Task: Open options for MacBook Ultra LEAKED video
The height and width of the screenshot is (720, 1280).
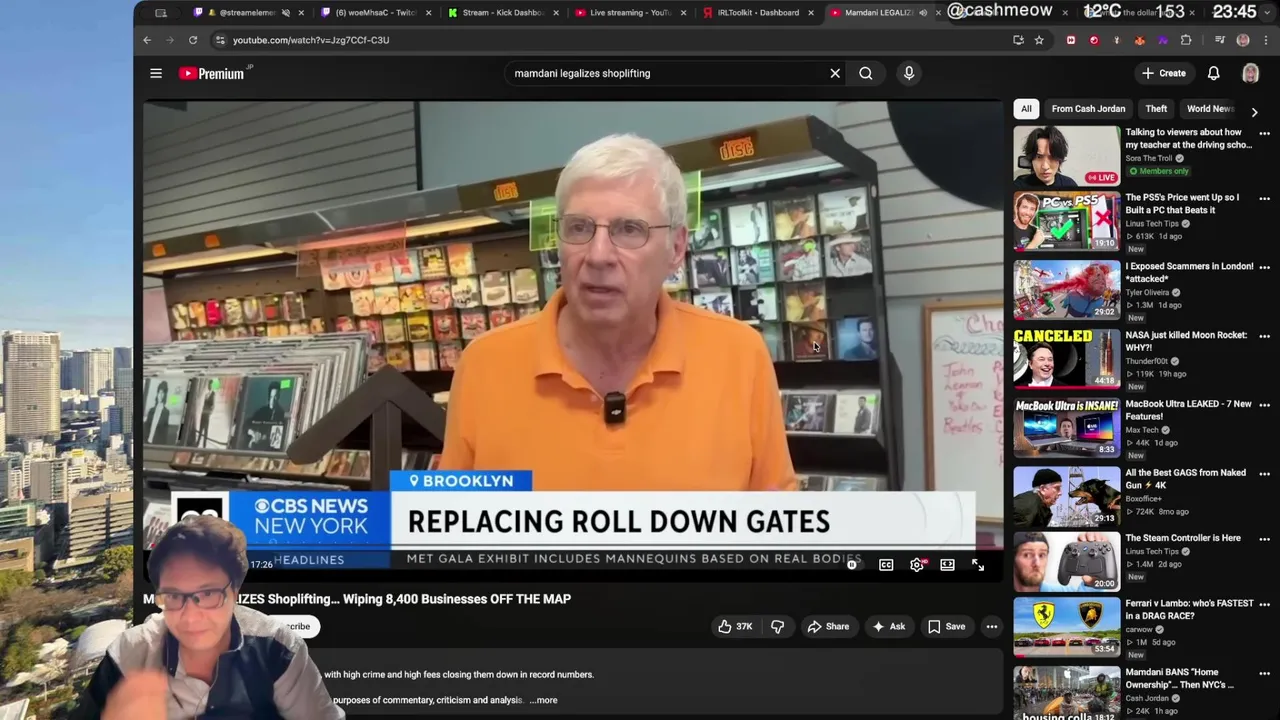Action: tap(1264, 405)
